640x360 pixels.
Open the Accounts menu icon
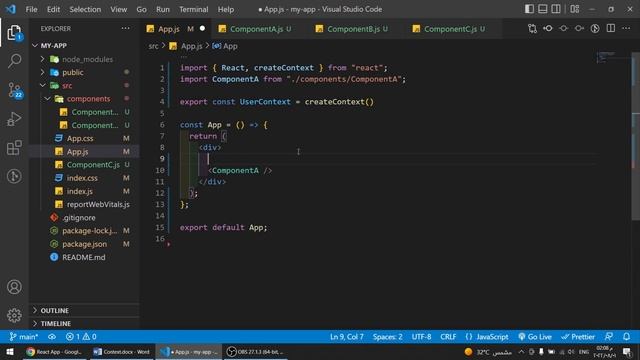14,287
